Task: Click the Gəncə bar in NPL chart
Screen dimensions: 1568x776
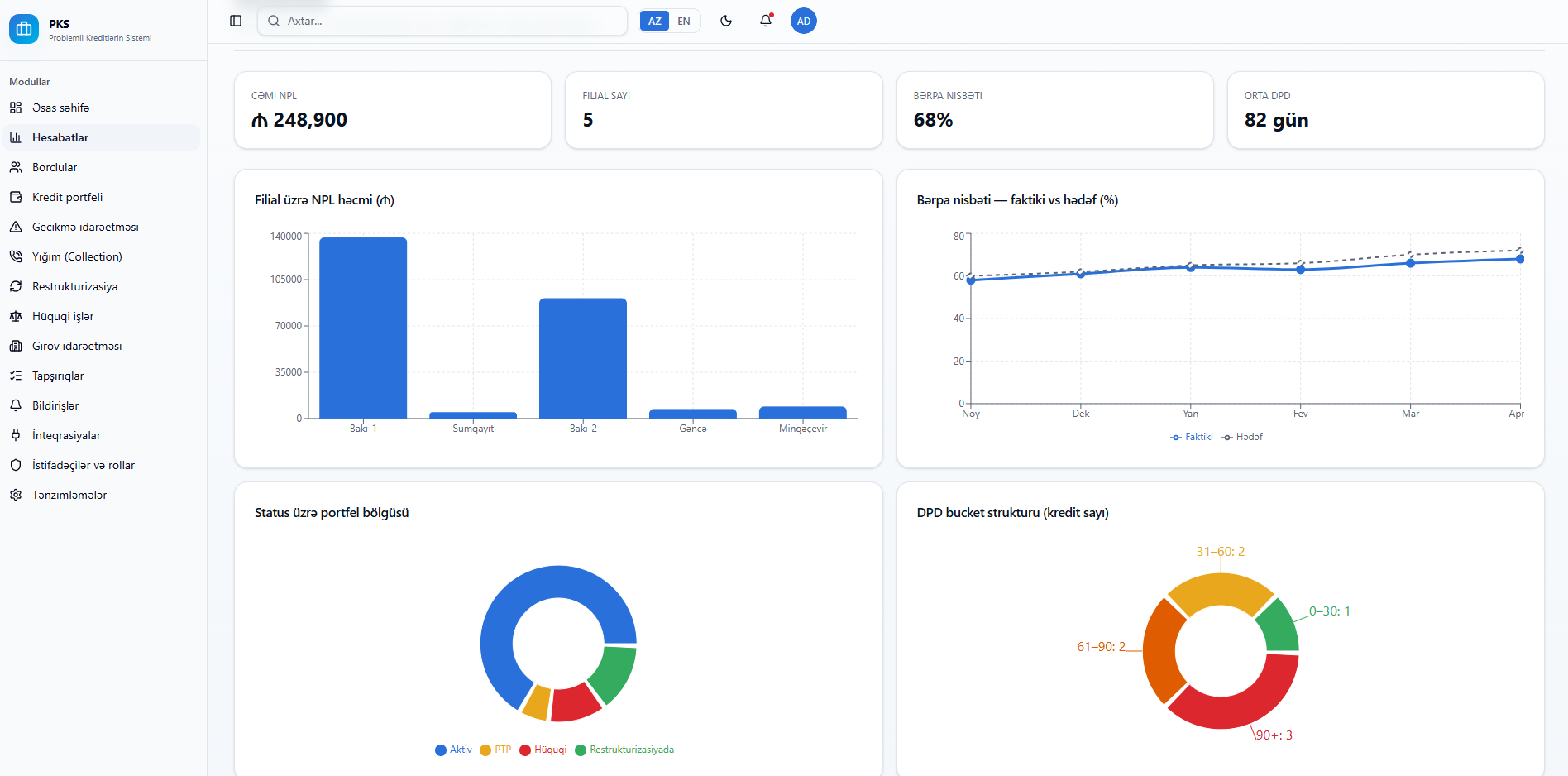Action: point(693,414)
